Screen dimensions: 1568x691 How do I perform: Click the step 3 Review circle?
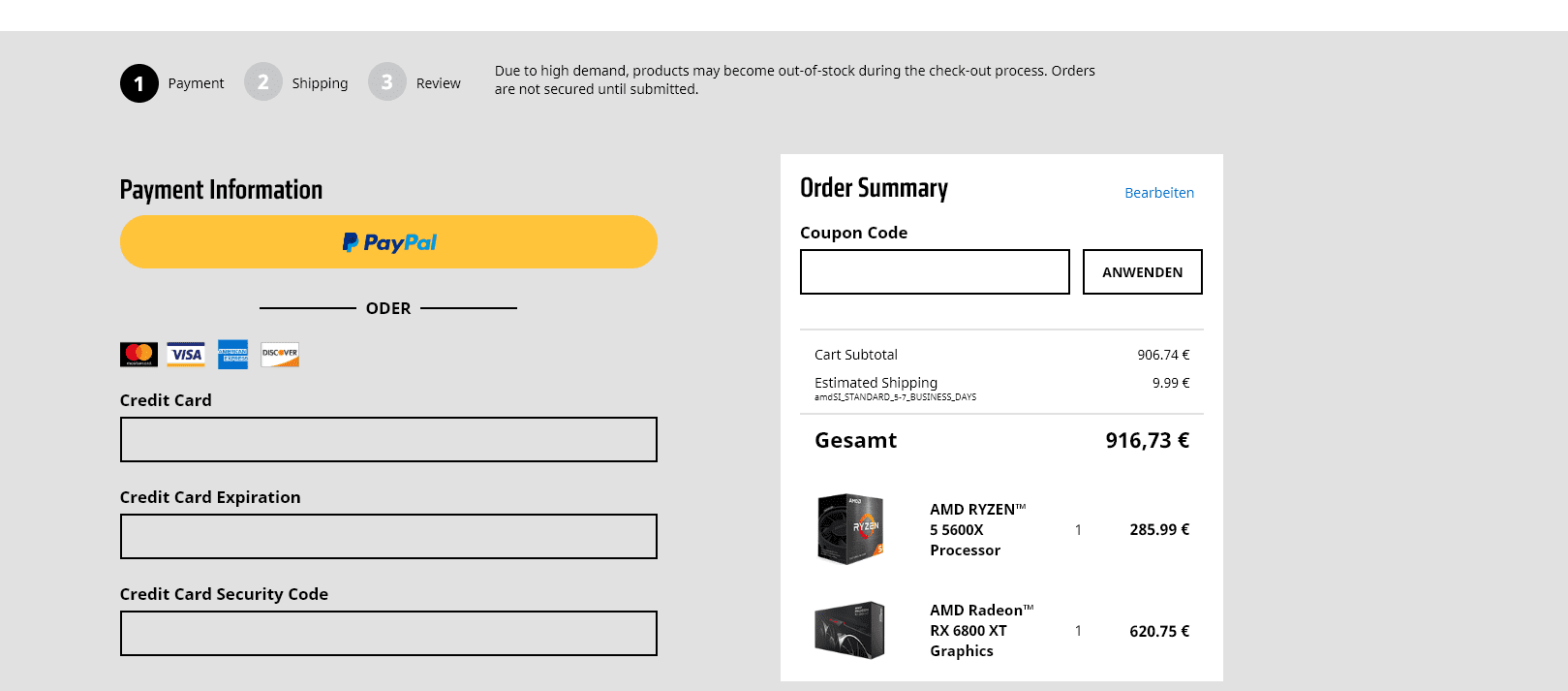pos(387,82)
